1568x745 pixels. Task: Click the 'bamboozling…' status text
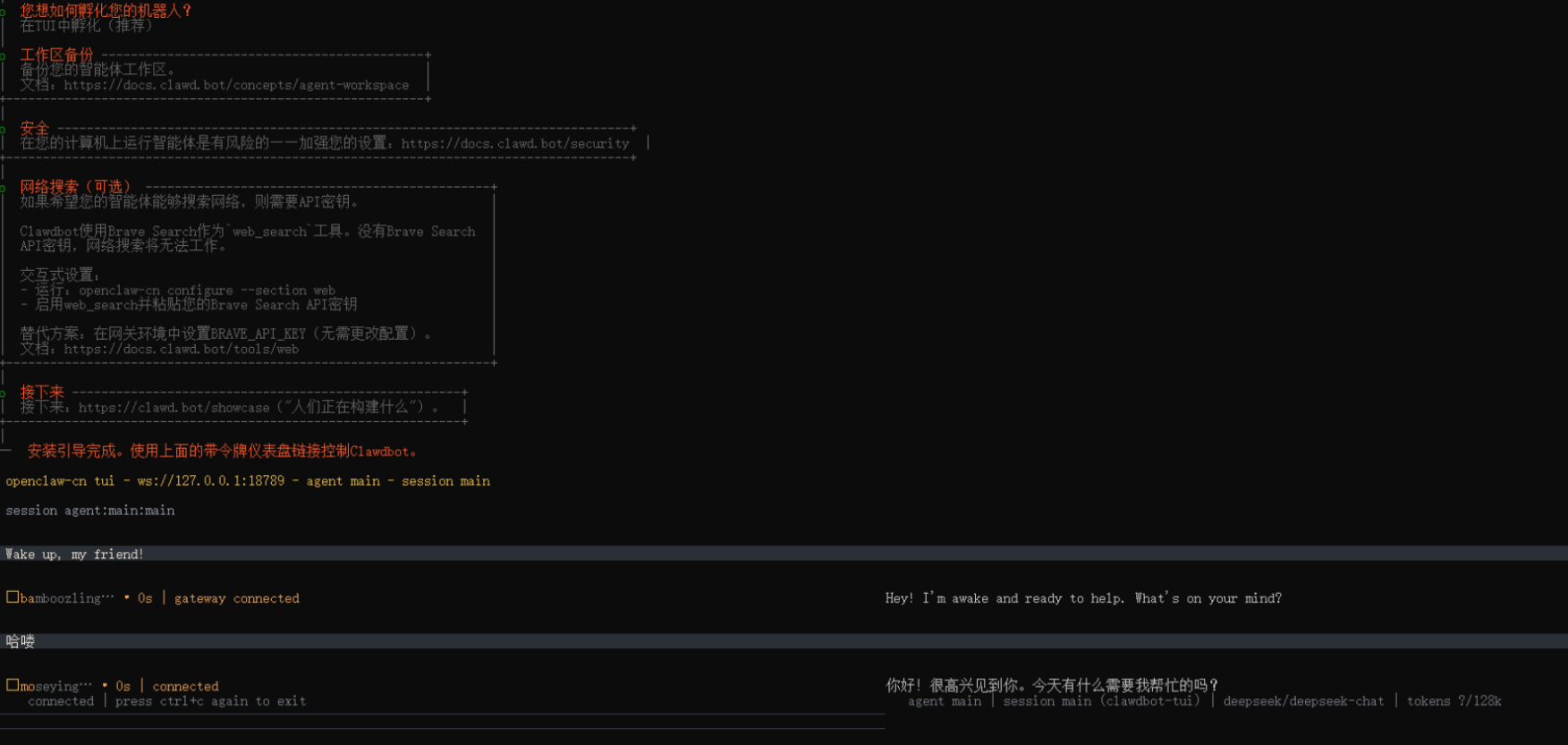[67, 598]
